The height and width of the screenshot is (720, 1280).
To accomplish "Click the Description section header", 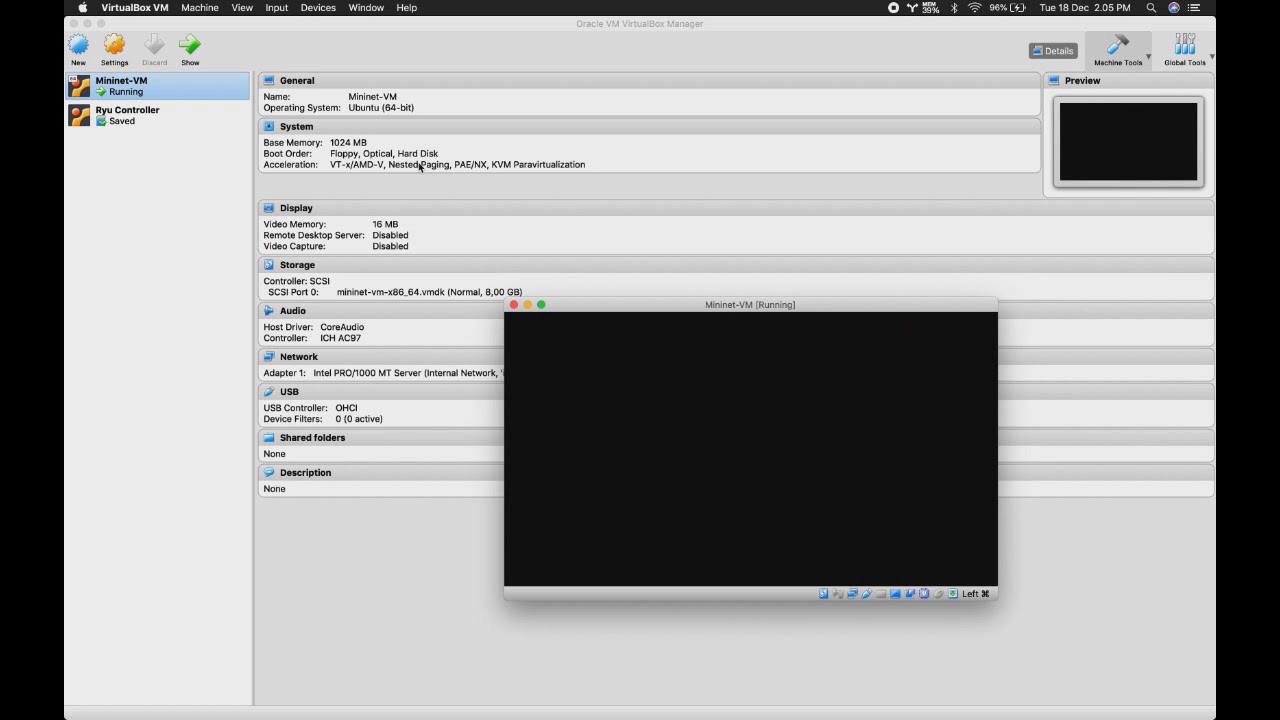I will [x=381, y=472].
